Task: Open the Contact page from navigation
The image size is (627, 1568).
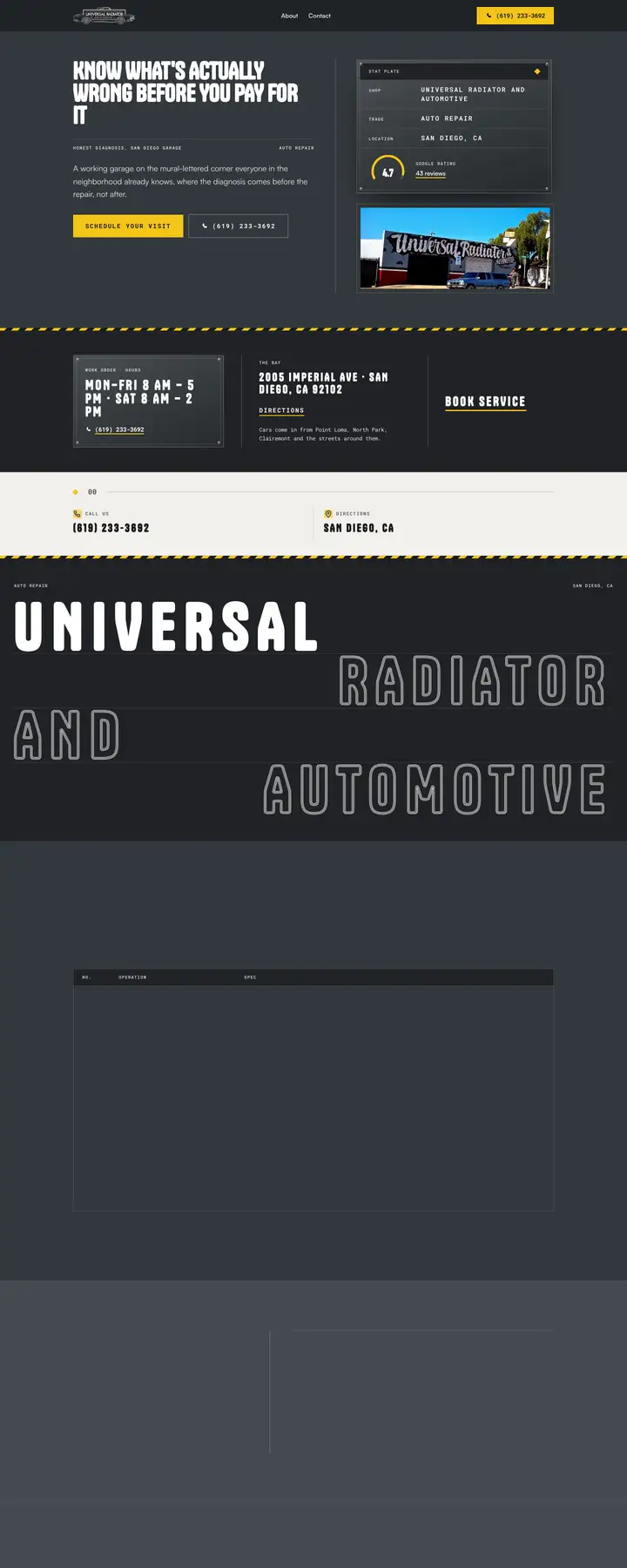Action: [x=320, y=16]
